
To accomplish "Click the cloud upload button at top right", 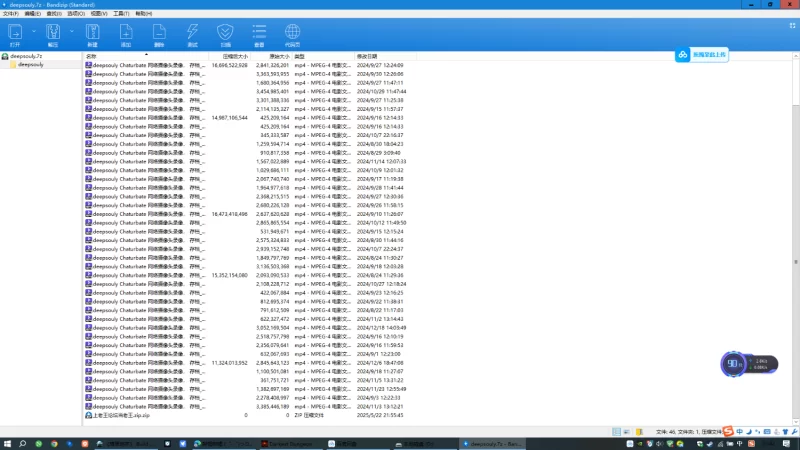I will pyautogui.click(x=702, y=55).
